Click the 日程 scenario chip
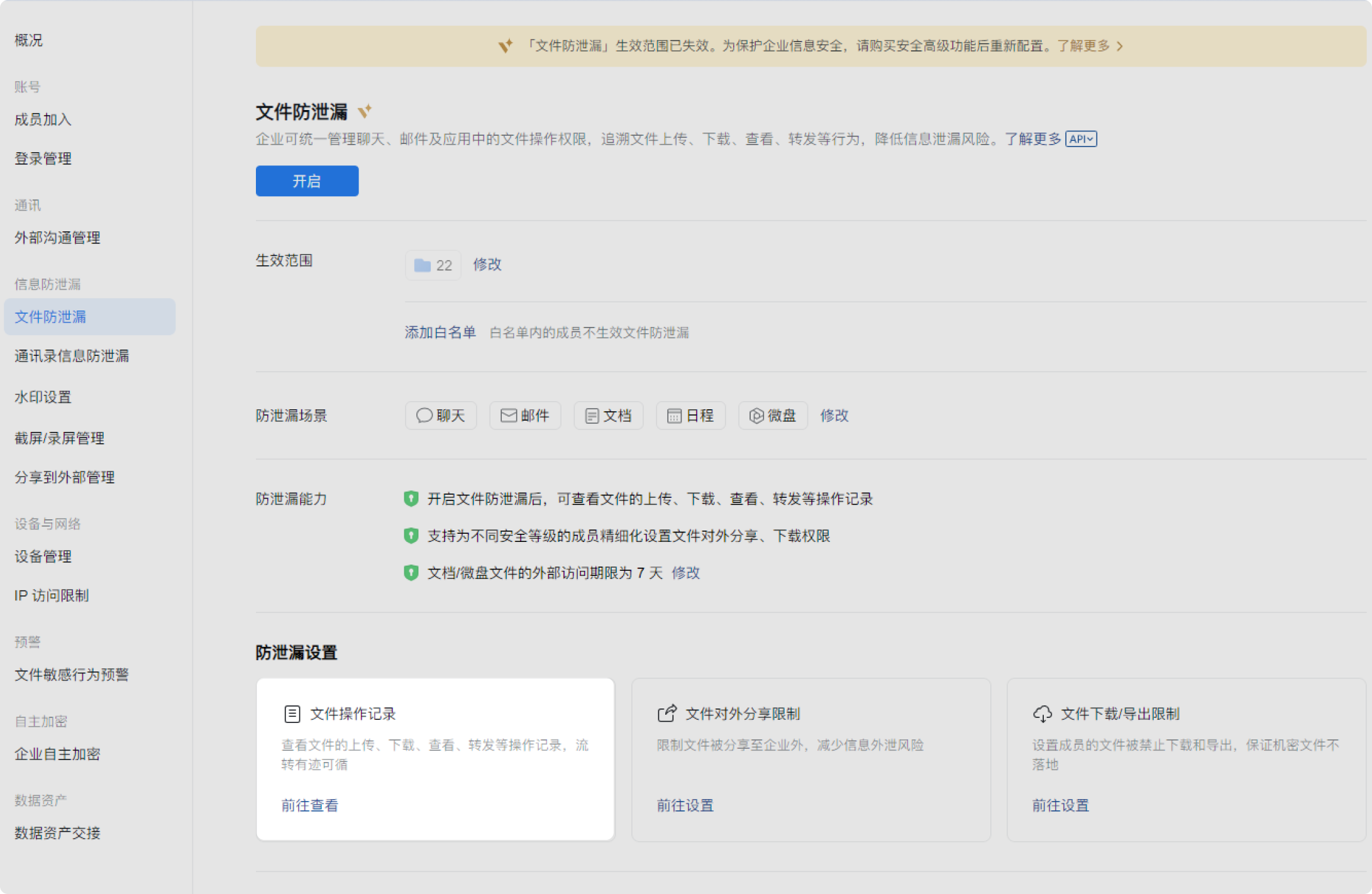This screenshot has width=1372, height=894. (690, 416)
